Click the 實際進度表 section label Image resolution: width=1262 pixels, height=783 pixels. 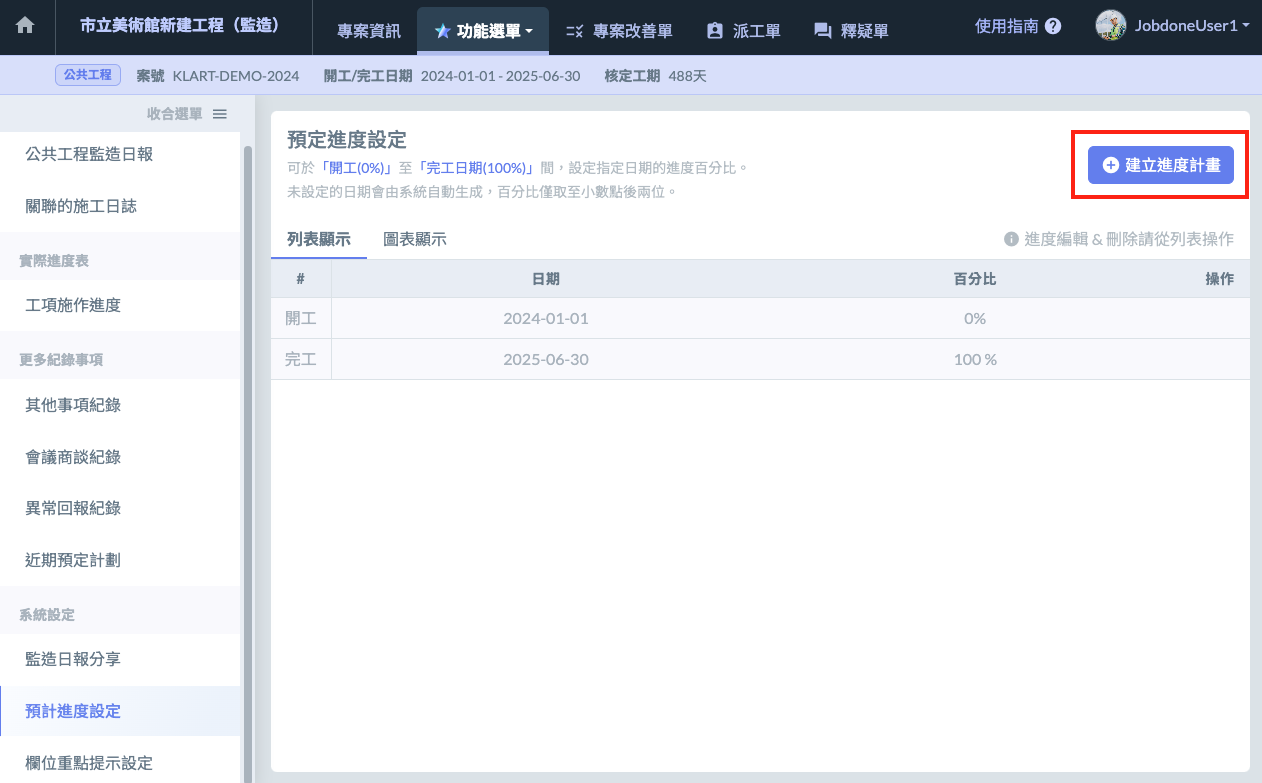tap(54, 260)
